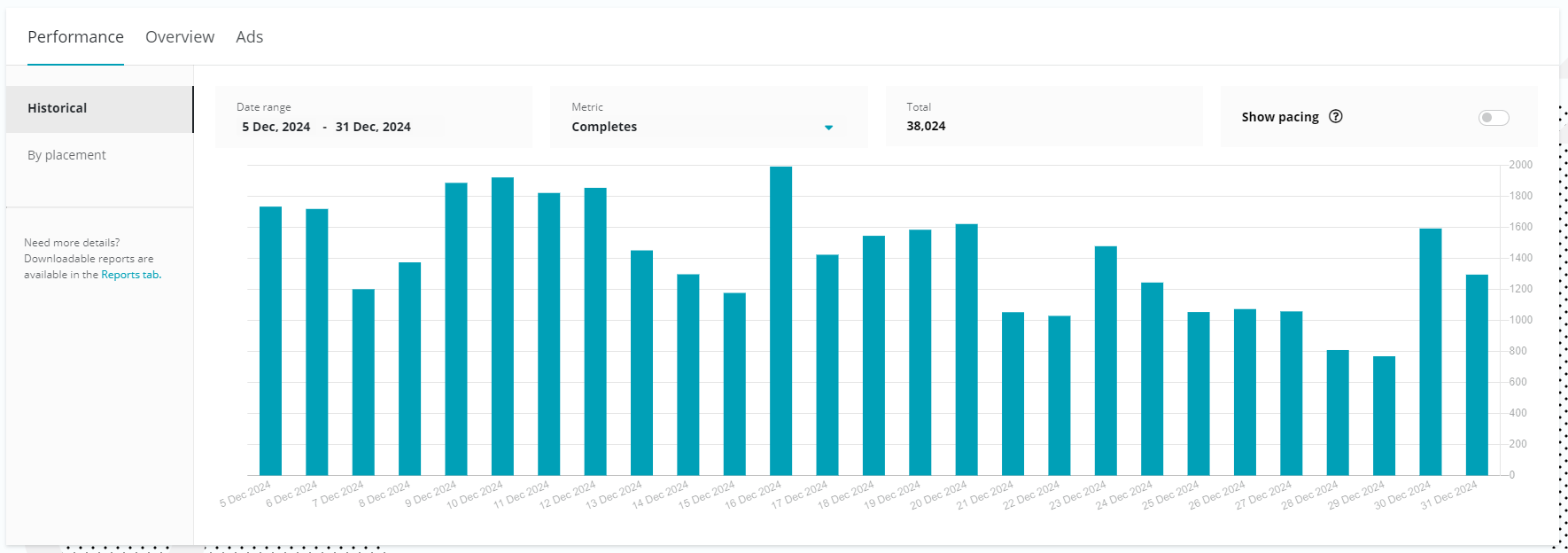Open the Metric dropdown arrow
The height and width of the screenshot is (553, 1568).
click(828, 128)
